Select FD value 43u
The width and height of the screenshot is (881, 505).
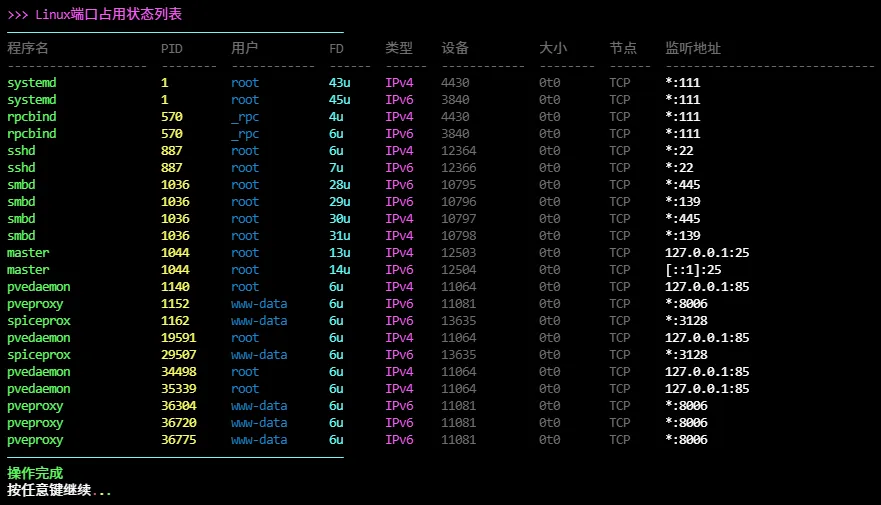(339, 83)
